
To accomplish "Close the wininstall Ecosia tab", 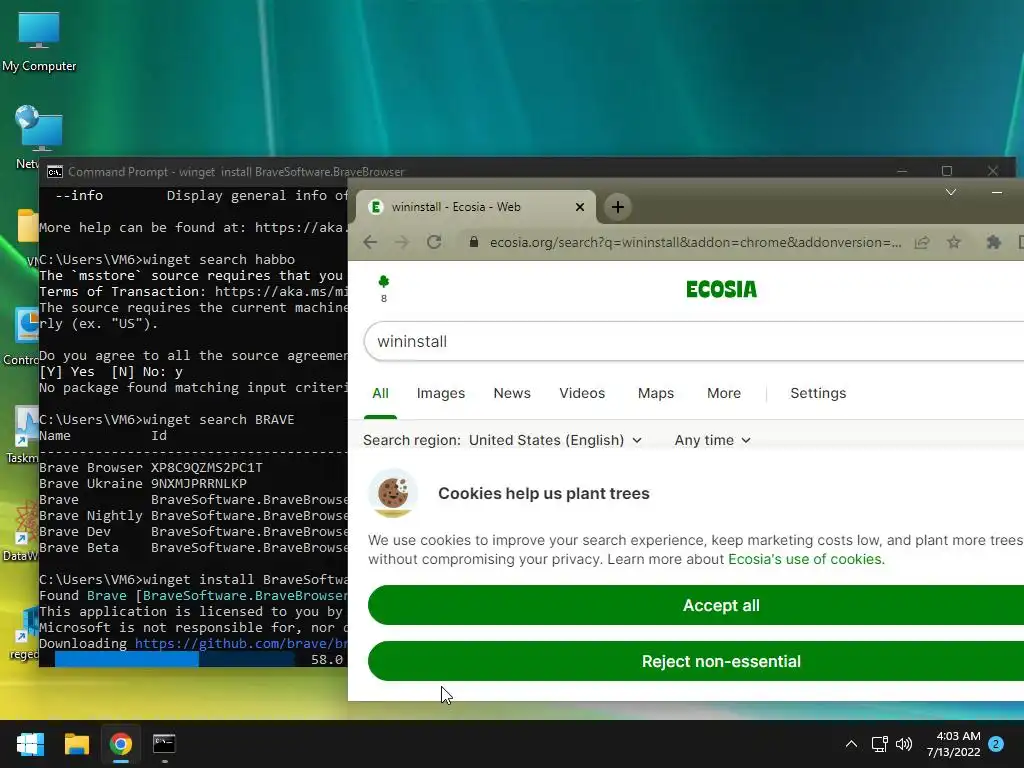I will pos(579,207).
